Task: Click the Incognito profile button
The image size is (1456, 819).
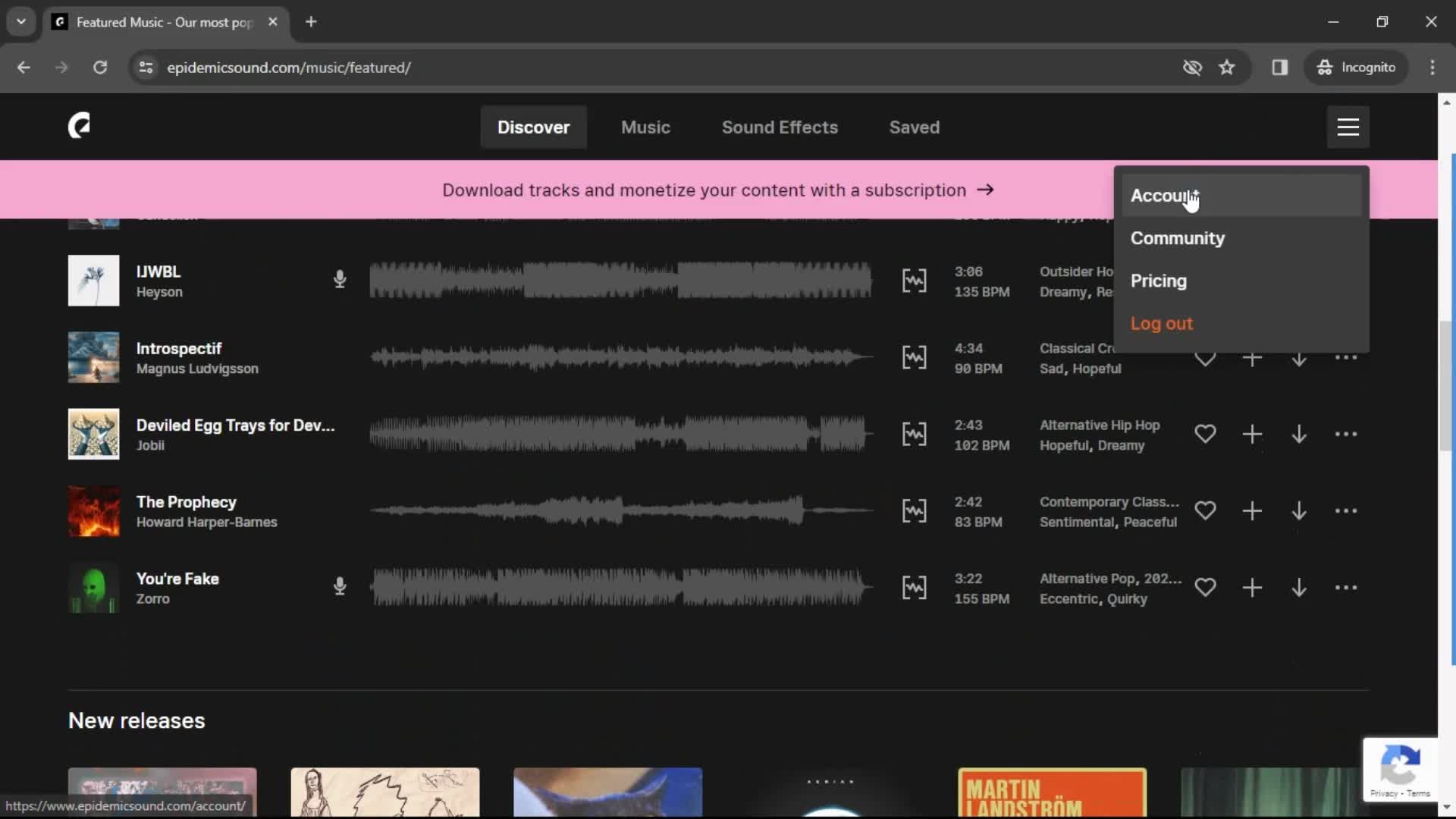Action: point(1357,67)
